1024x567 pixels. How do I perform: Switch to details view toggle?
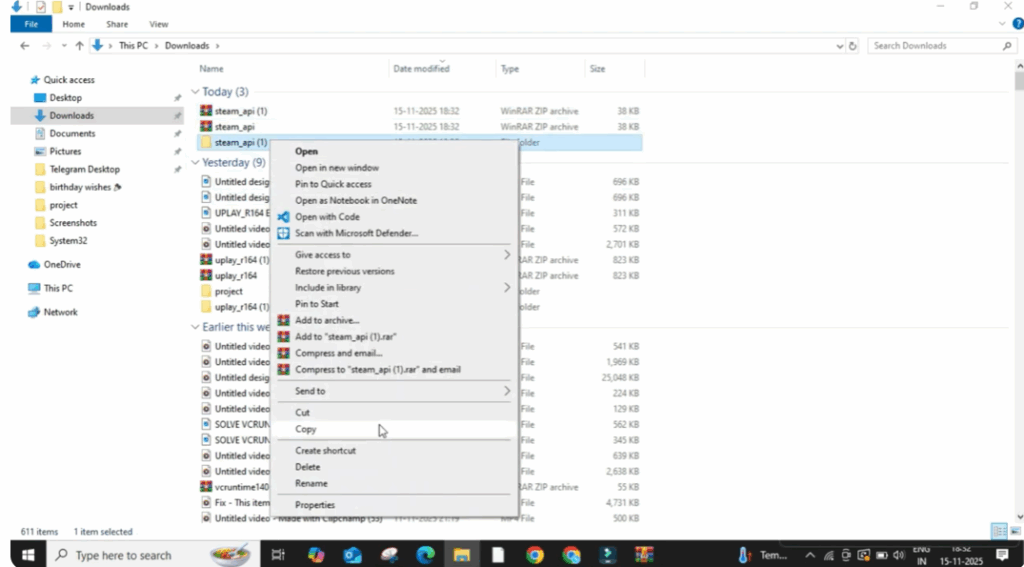997,531
